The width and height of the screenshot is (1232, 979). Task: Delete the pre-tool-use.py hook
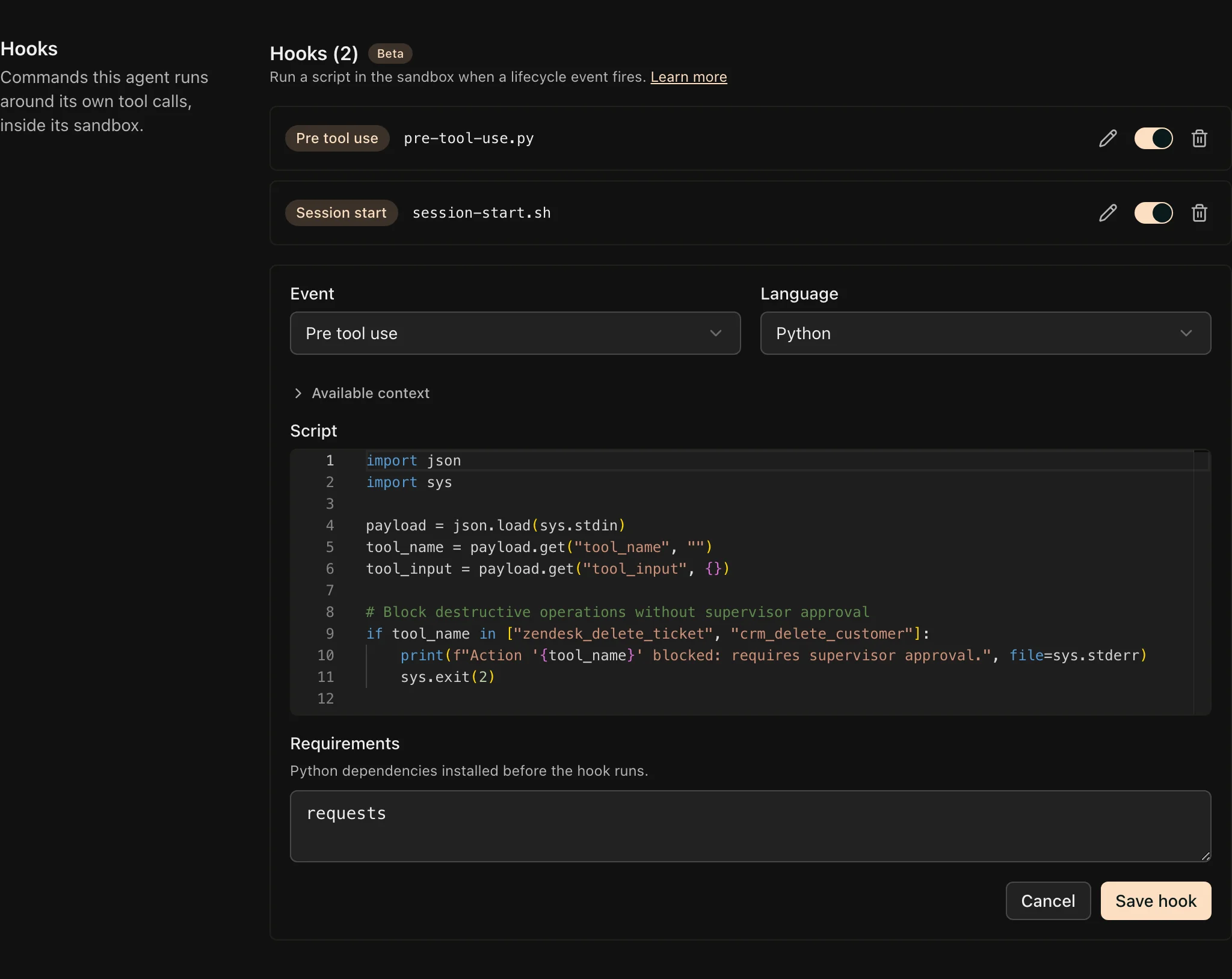[x=1199, y=138]
